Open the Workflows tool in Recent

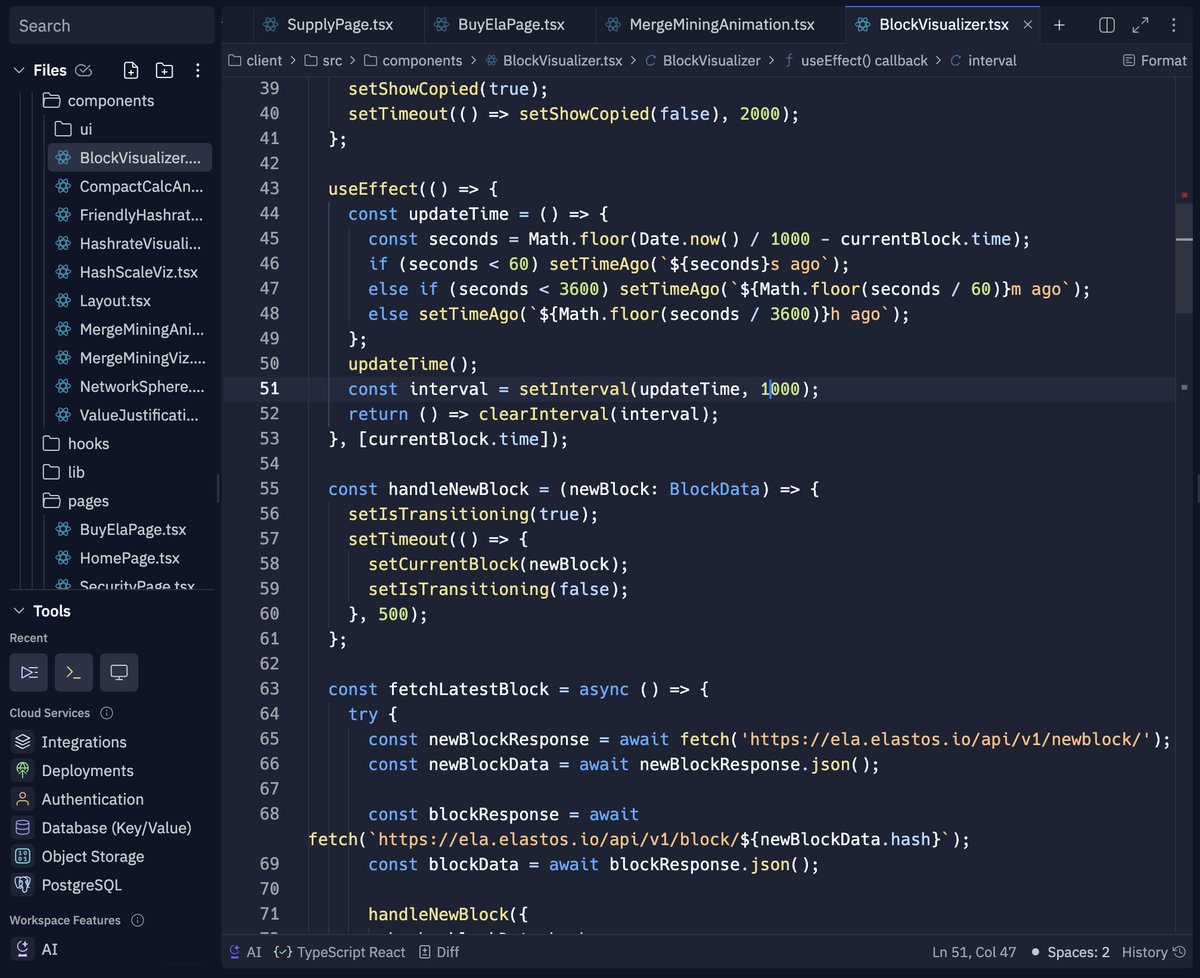coord(29,672)
